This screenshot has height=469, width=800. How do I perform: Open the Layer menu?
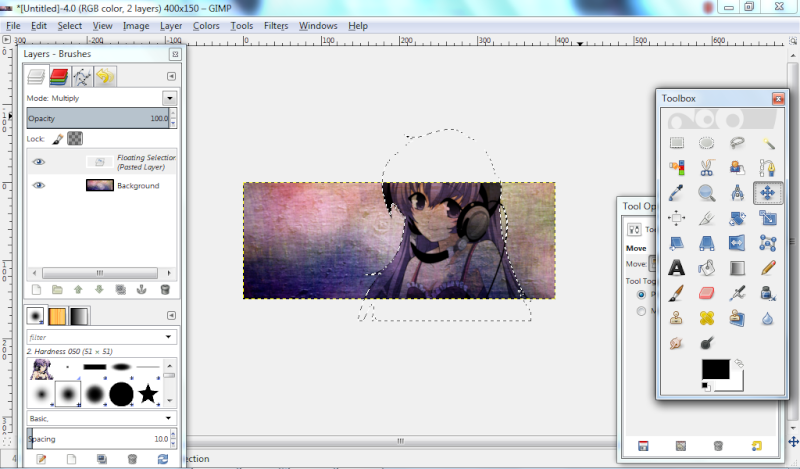[x=171, y=26]
